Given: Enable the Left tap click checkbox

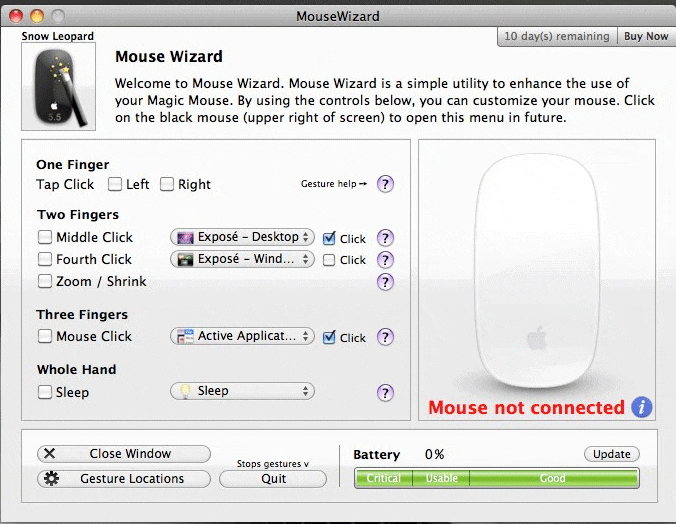Looking at the screenshot, I should tap(115, 184).
